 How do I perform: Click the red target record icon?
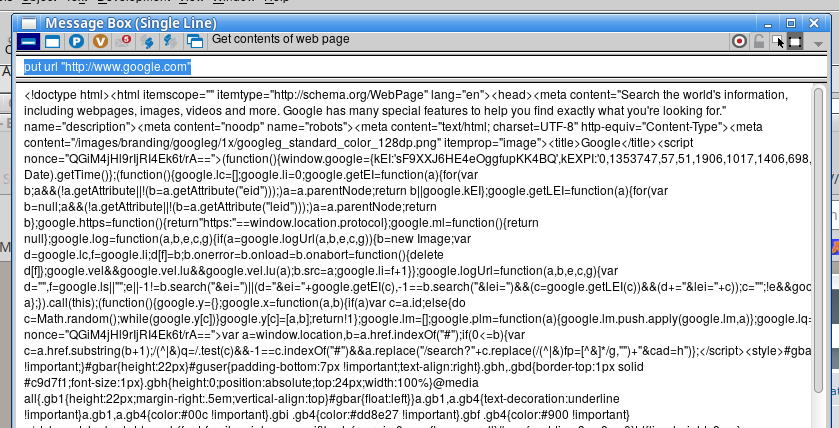[739, 41]
